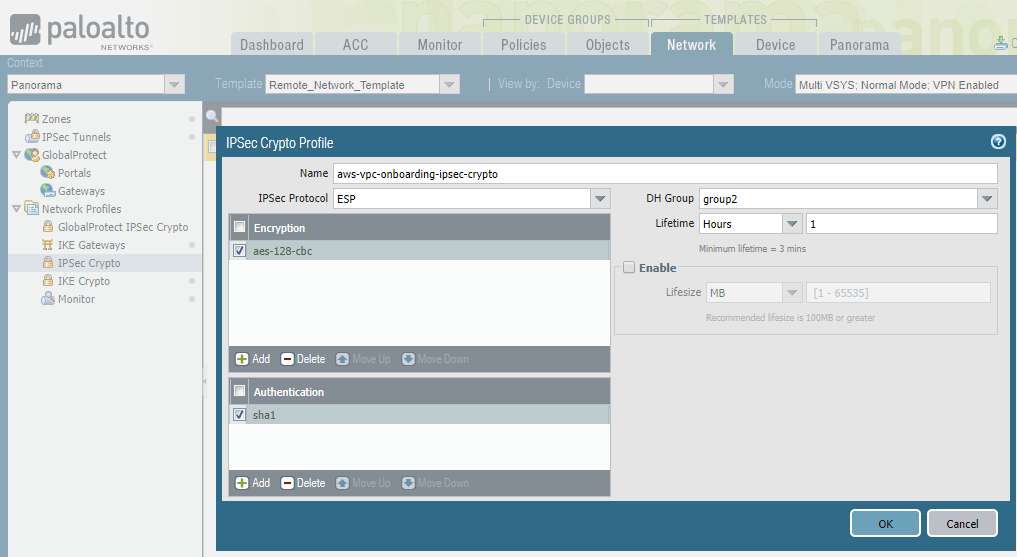Open the DH Group dropdown
Screen dimensions: 1017x557
pyautogui.click(x=987, y=198)
